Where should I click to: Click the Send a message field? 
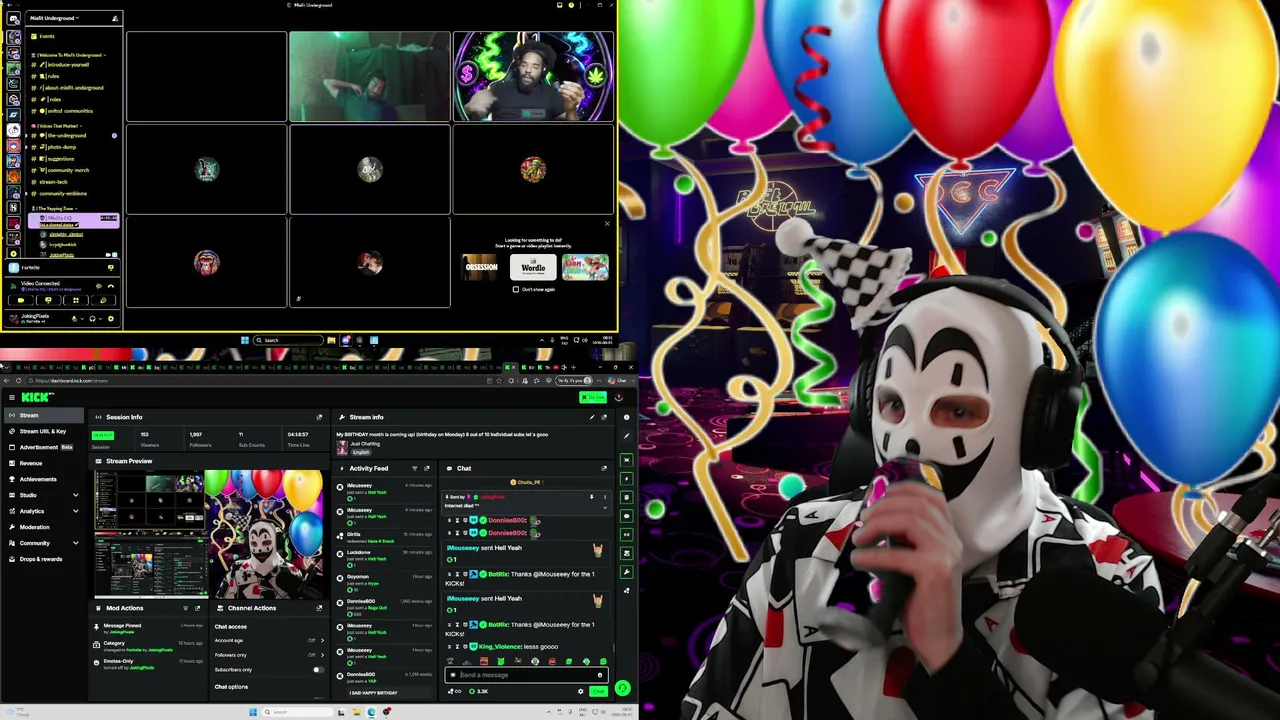point(527,675)
